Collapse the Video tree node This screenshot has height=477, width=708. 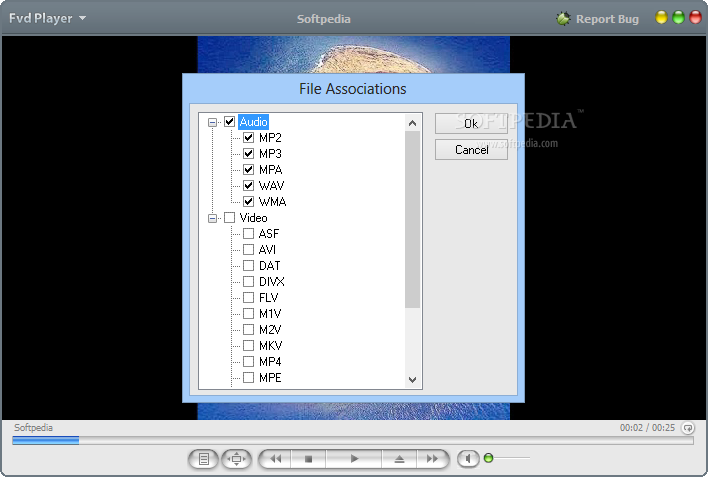212,218
